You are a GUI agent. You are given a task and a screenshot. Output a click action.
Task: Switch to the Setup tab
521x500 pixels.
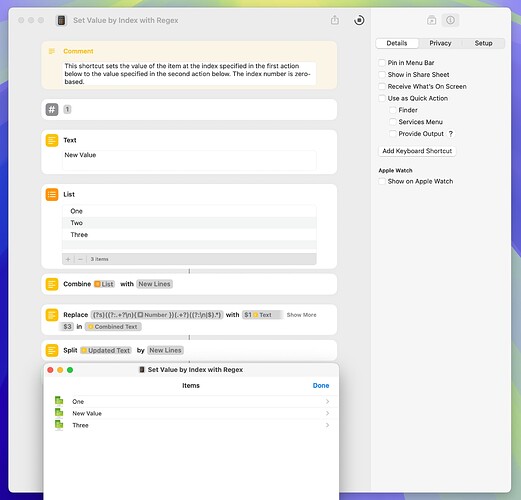point(483,43)
